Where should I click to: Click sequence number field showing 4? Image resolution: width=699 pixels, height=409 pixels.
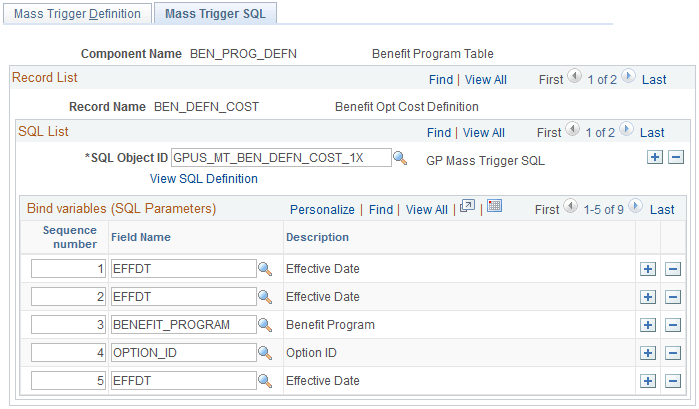(68, 353)
